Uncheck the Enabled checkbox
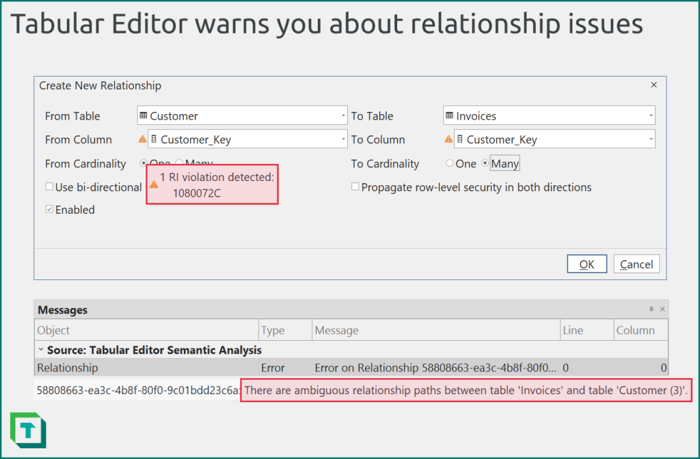The height and width of the screenshot is (459, 700). [49, 209]
